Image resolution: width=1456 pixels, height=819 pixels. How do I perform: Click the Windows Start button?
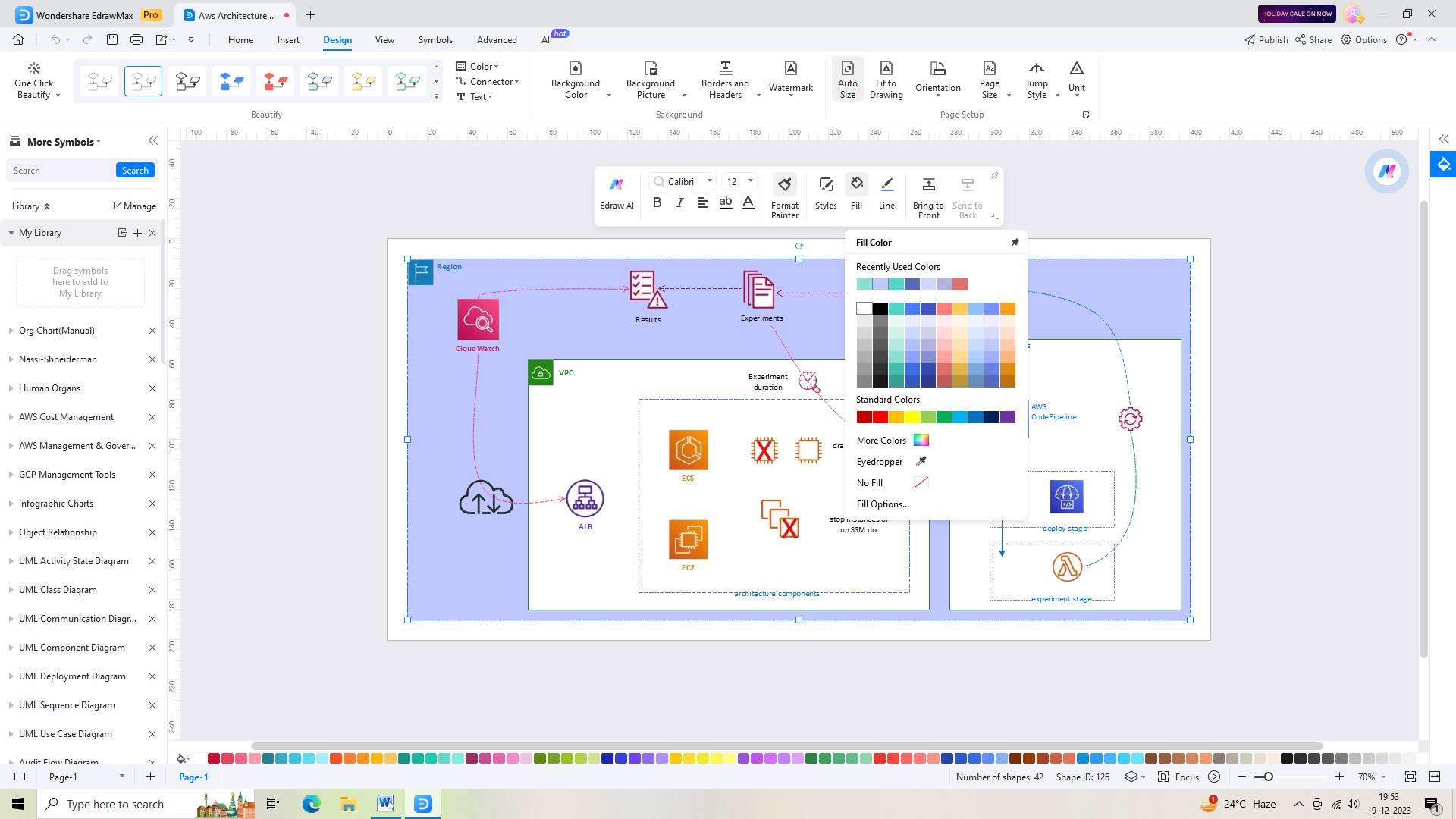(18, 804)
